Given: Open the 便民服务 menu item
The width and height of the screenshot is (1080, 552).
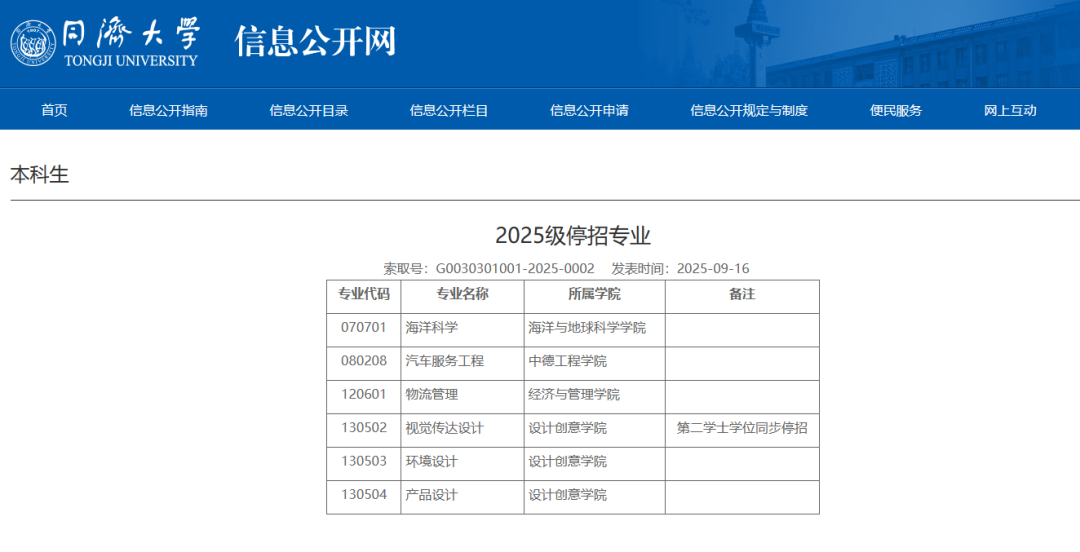Looking at the screenshot, I should pos(896,111).
